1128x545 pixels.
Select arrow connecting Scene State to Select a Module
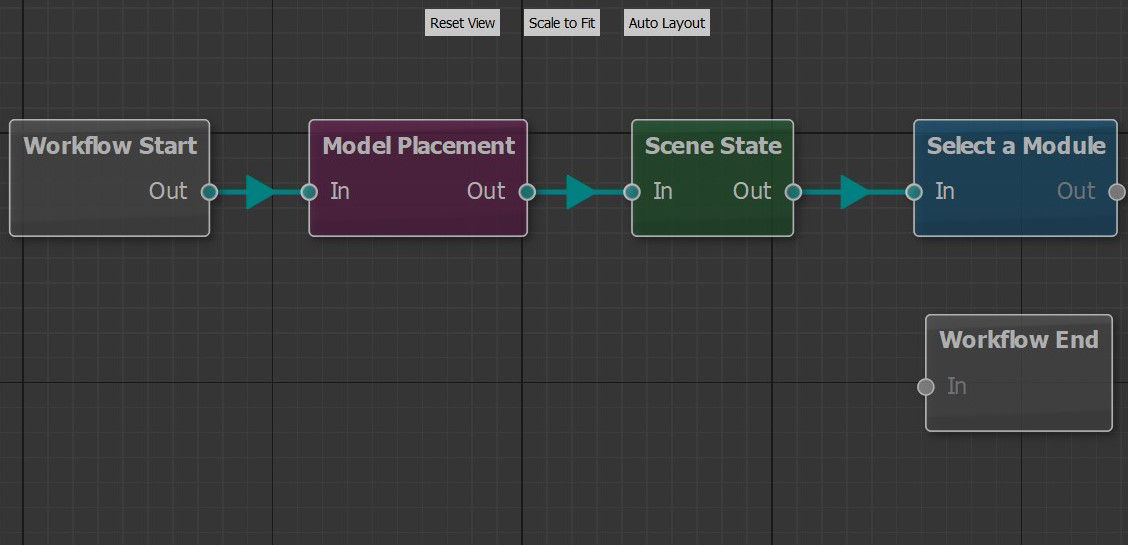click(855, 192)
